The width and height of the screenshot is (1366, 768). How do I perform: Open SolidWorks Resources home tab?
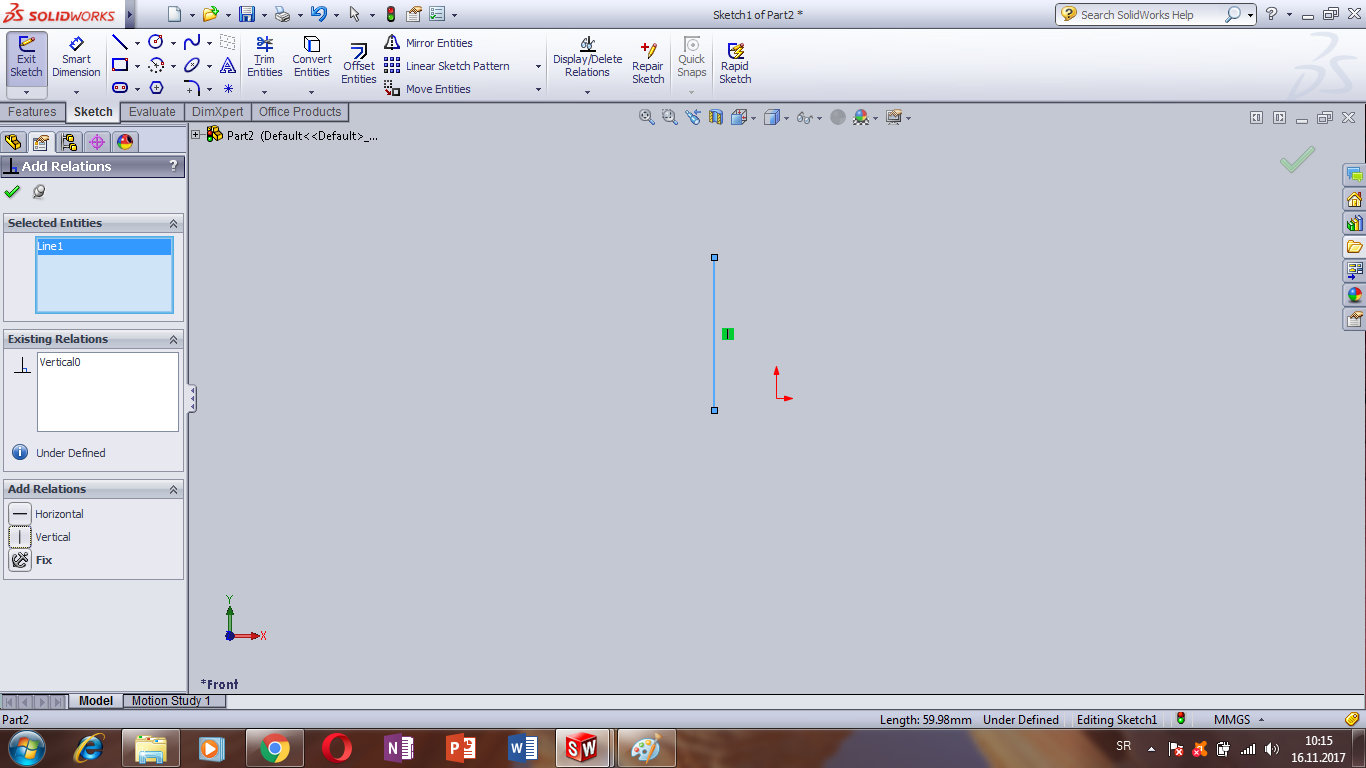[x=1354, y=199]
